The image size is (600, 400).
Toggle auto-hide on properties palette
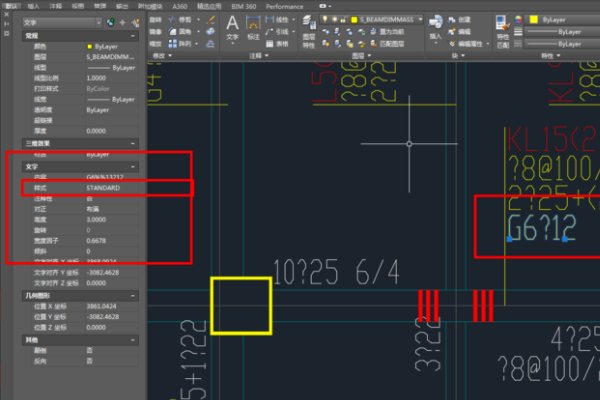(x=7, y=24)
